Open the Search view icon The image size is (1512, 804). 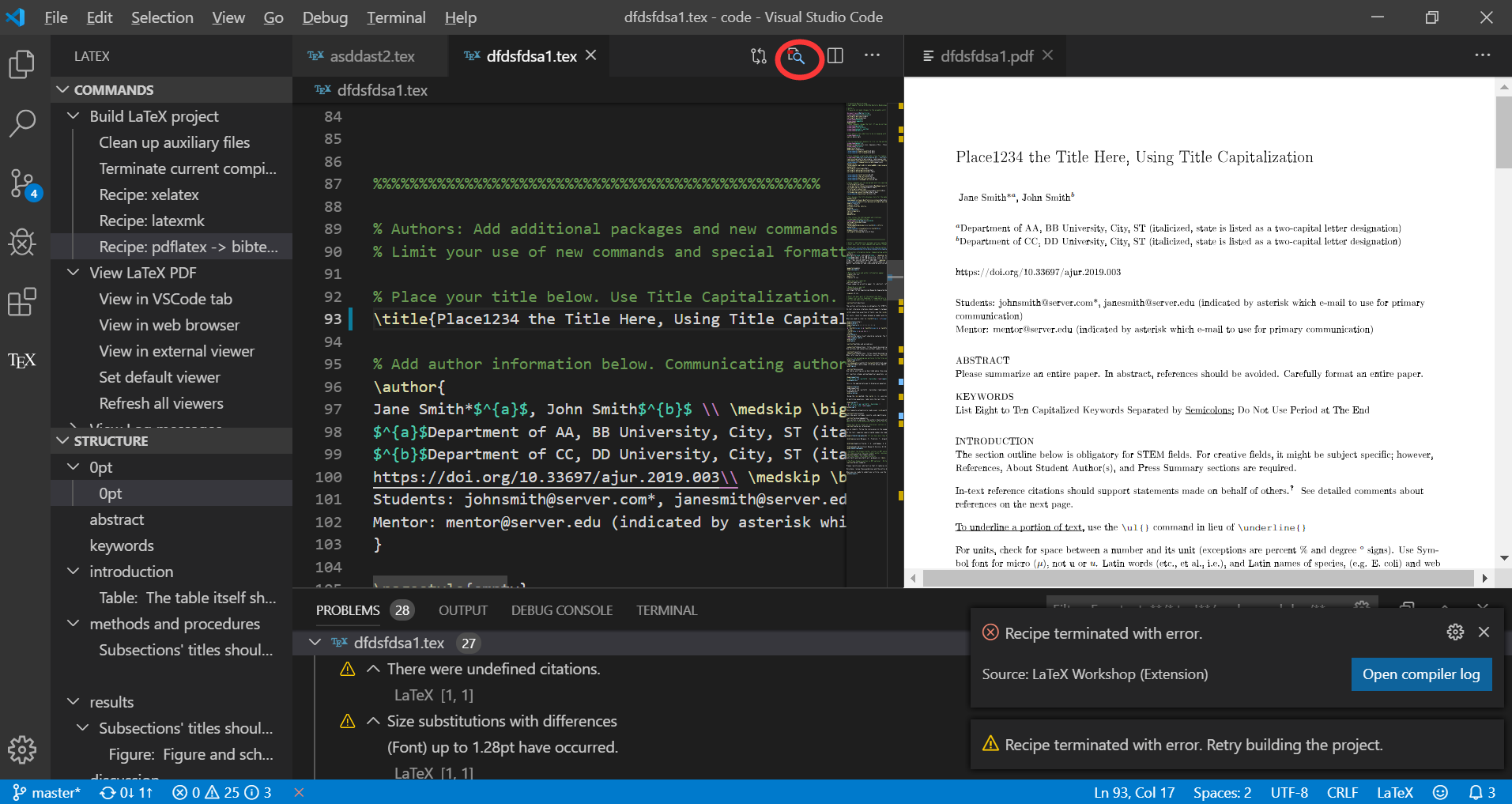pyautogui.click(x=21, y=124)
